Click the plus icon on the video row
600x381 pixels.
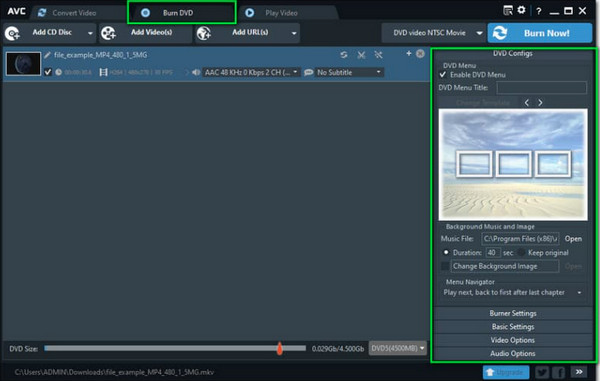tap(409, 53)
